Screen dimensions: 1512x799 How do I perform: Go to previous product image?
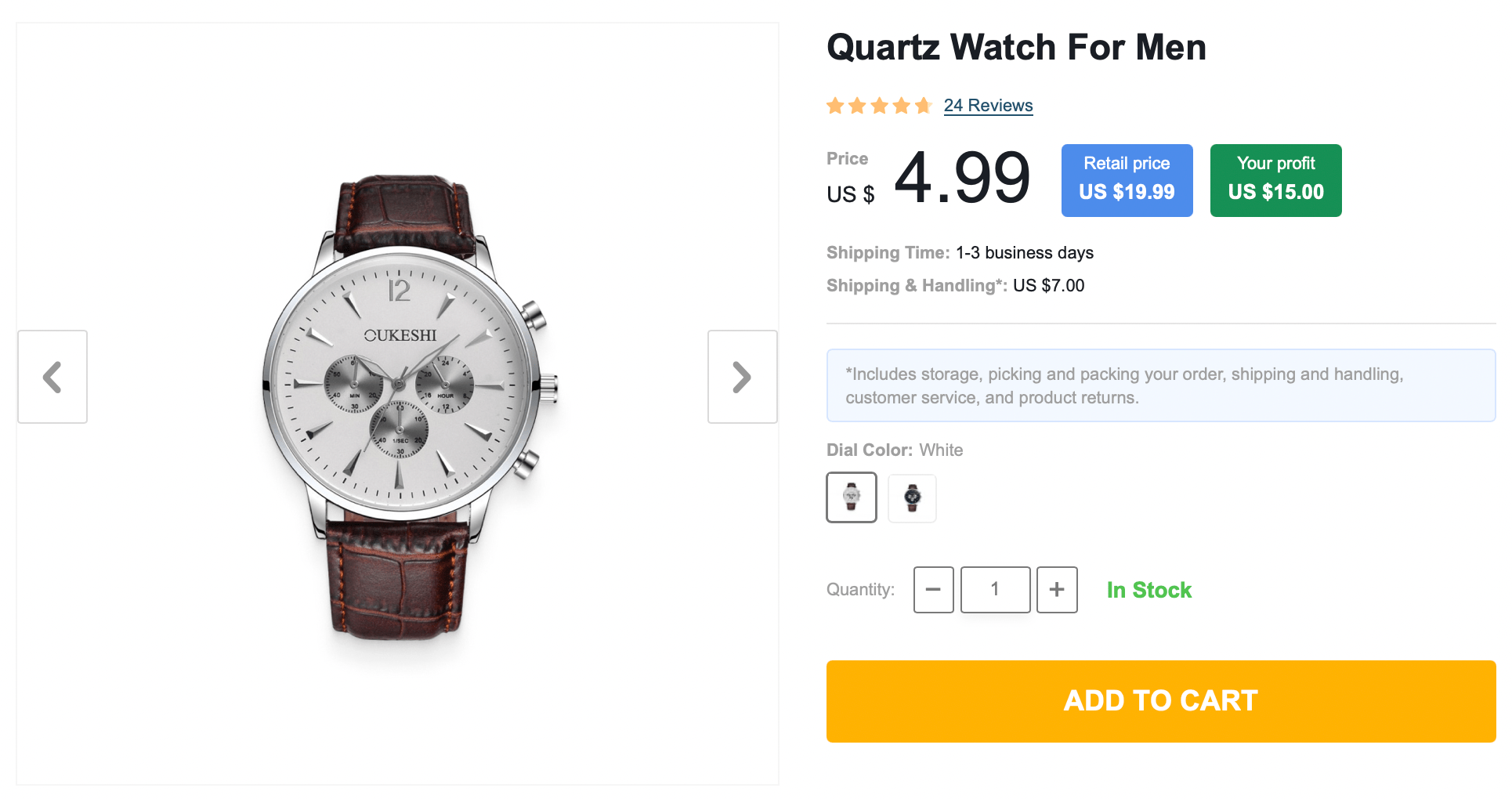tap(52, 377)
